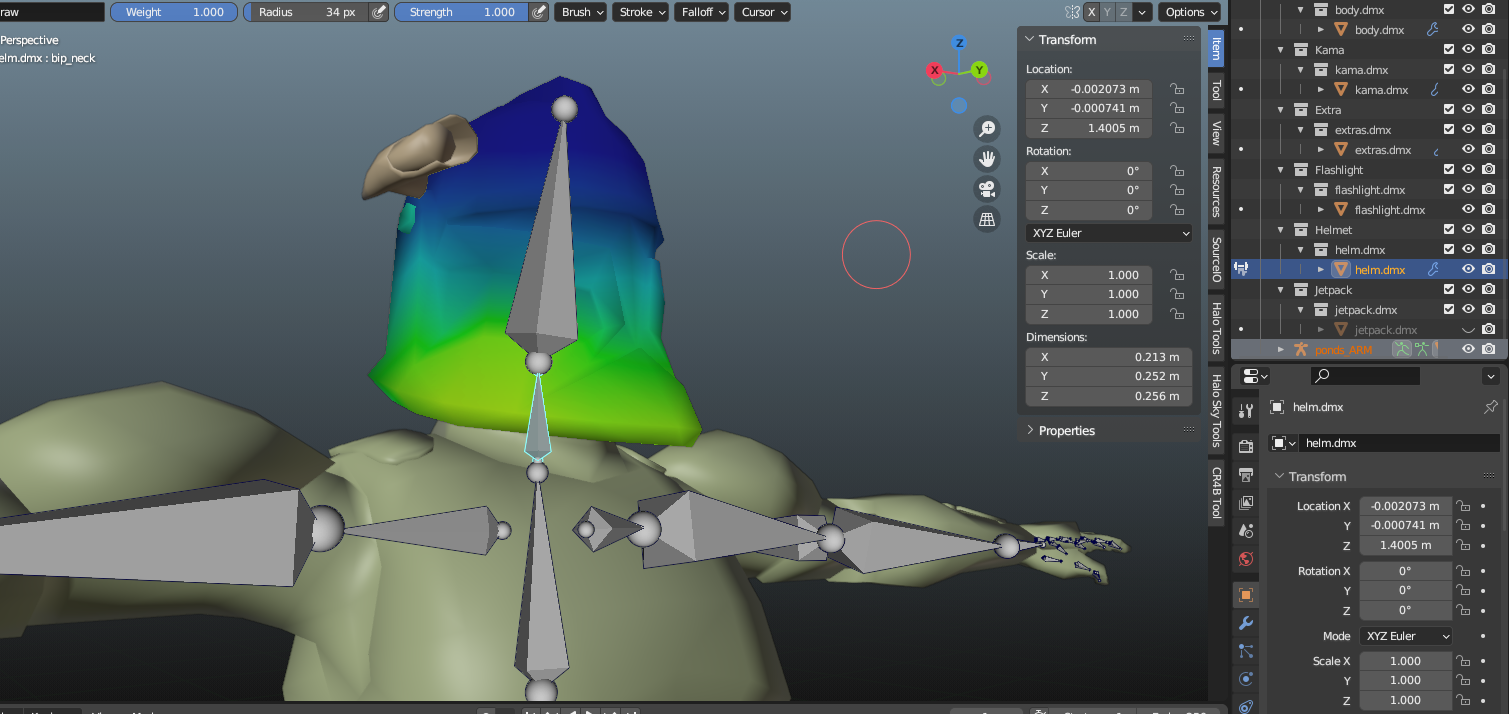This screenshot has height=714, width=1509.
Task: Uncheck the Extra collection checkbox
Action: 1448,109
